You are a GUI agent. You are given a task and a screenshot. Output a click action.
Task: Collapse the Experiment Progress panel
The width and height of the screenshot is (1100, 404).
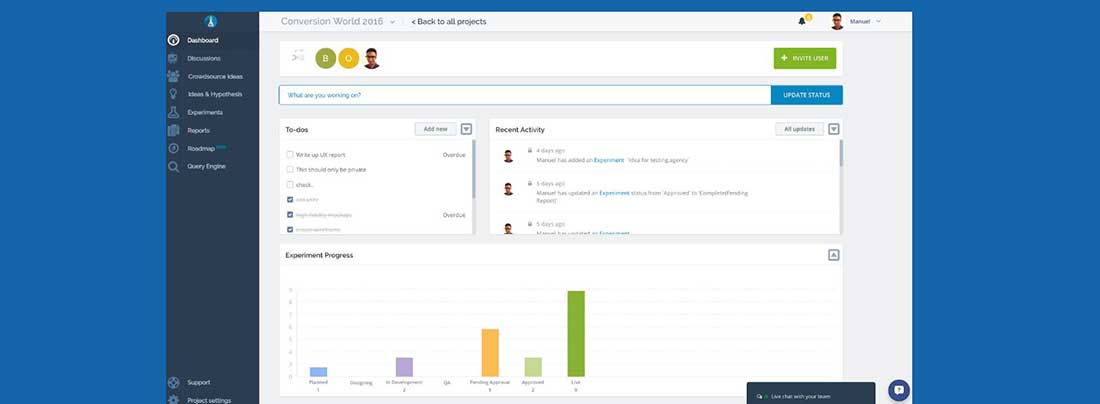(833, 255)
